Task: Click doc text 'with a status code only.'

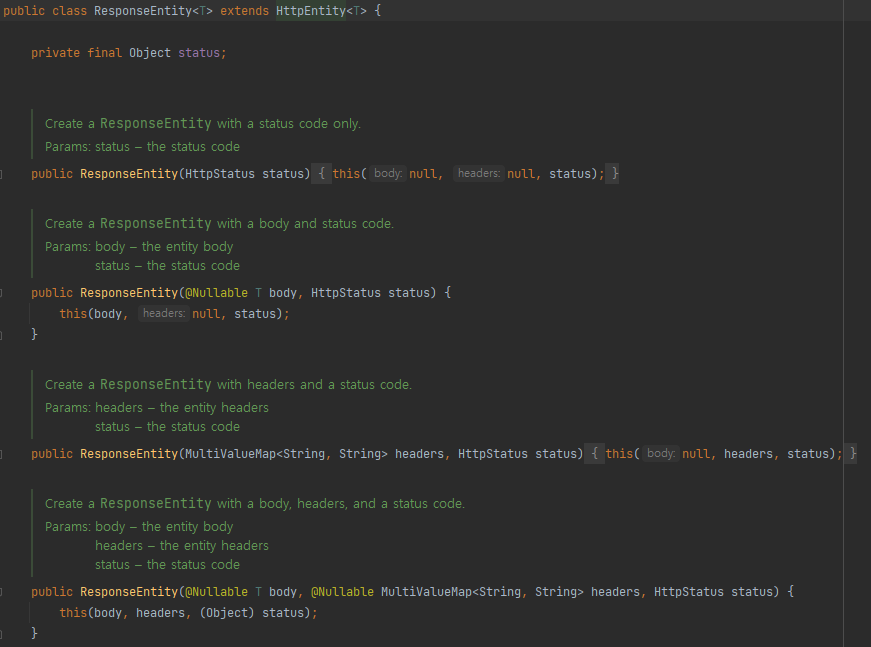Action: point(289,124)
